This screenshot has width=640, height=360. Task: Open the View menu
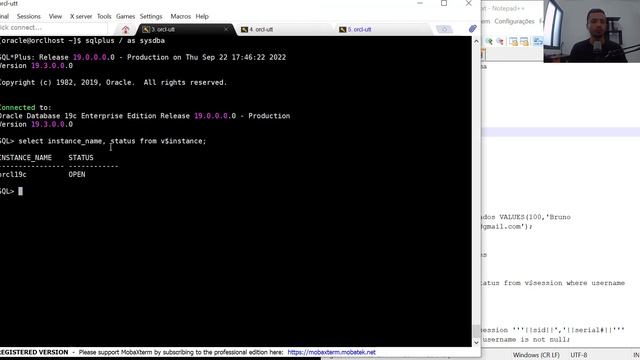(55, 16)
